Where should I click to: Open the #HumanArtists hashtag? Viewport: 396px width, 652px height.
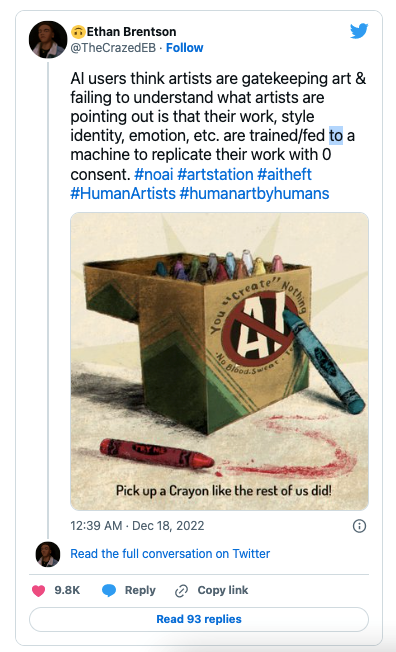pyautogui.click(x=123, y=193)
